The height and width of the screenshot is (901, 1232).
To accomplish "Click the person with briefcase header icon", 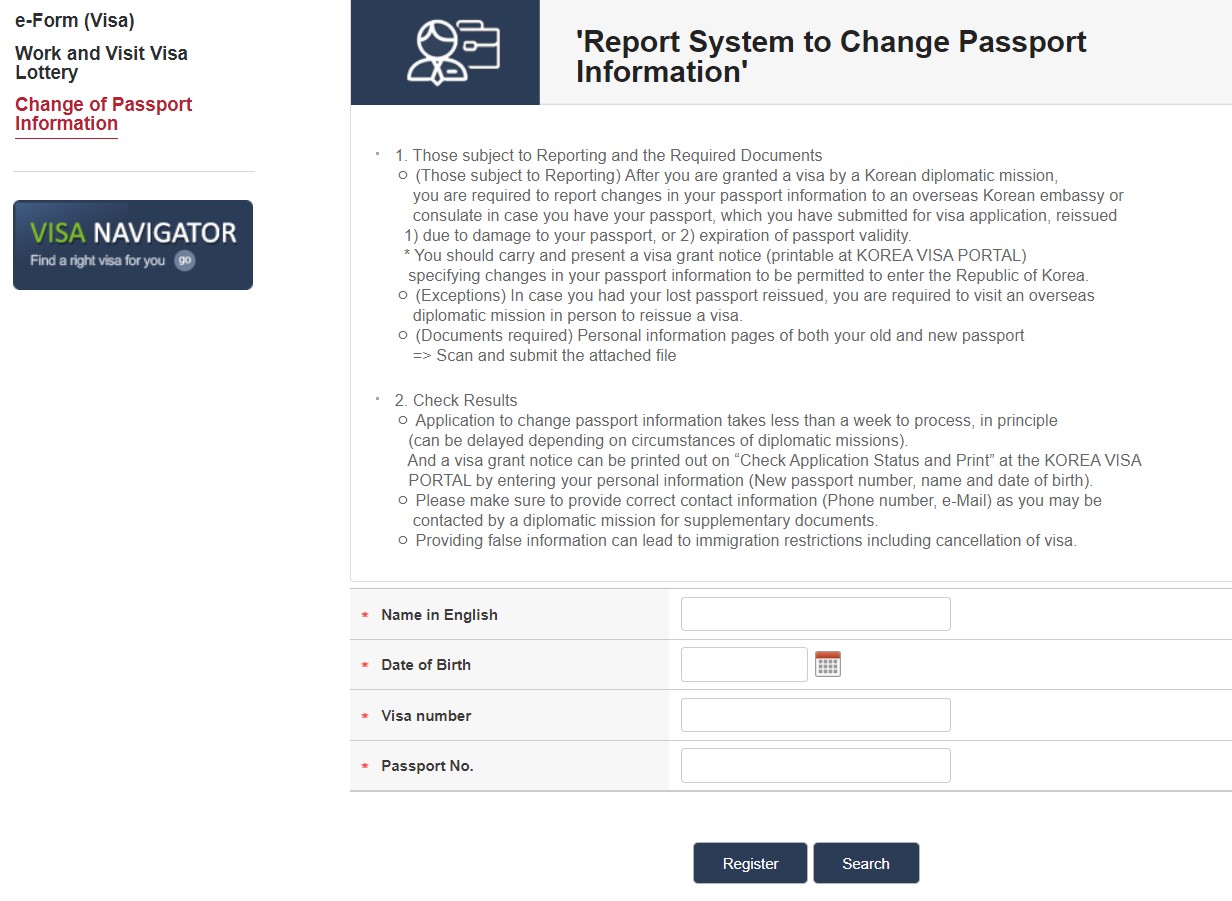I will (x=452, y=52).
